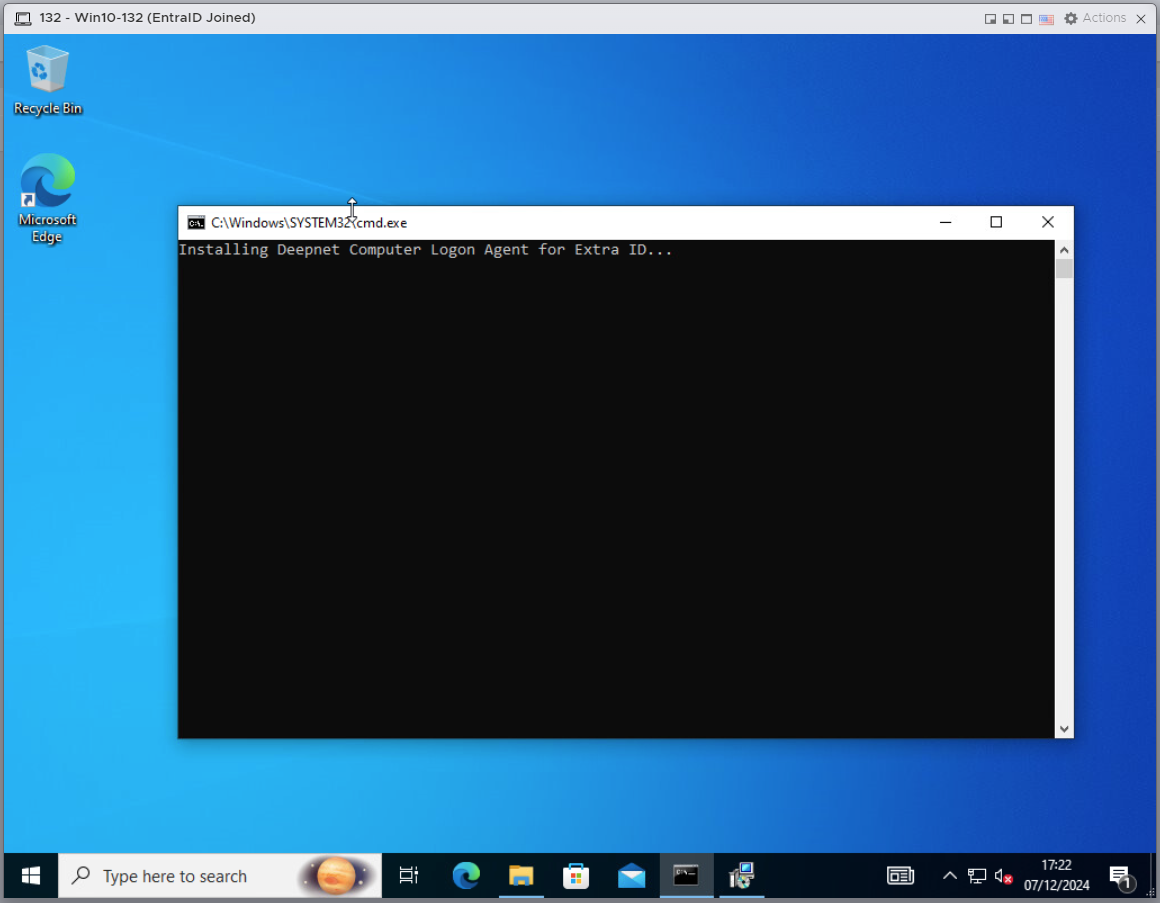Toggle the muted speaker volume icon
This screenshot has width=1160, height=903.
[x=1004, y=876]
